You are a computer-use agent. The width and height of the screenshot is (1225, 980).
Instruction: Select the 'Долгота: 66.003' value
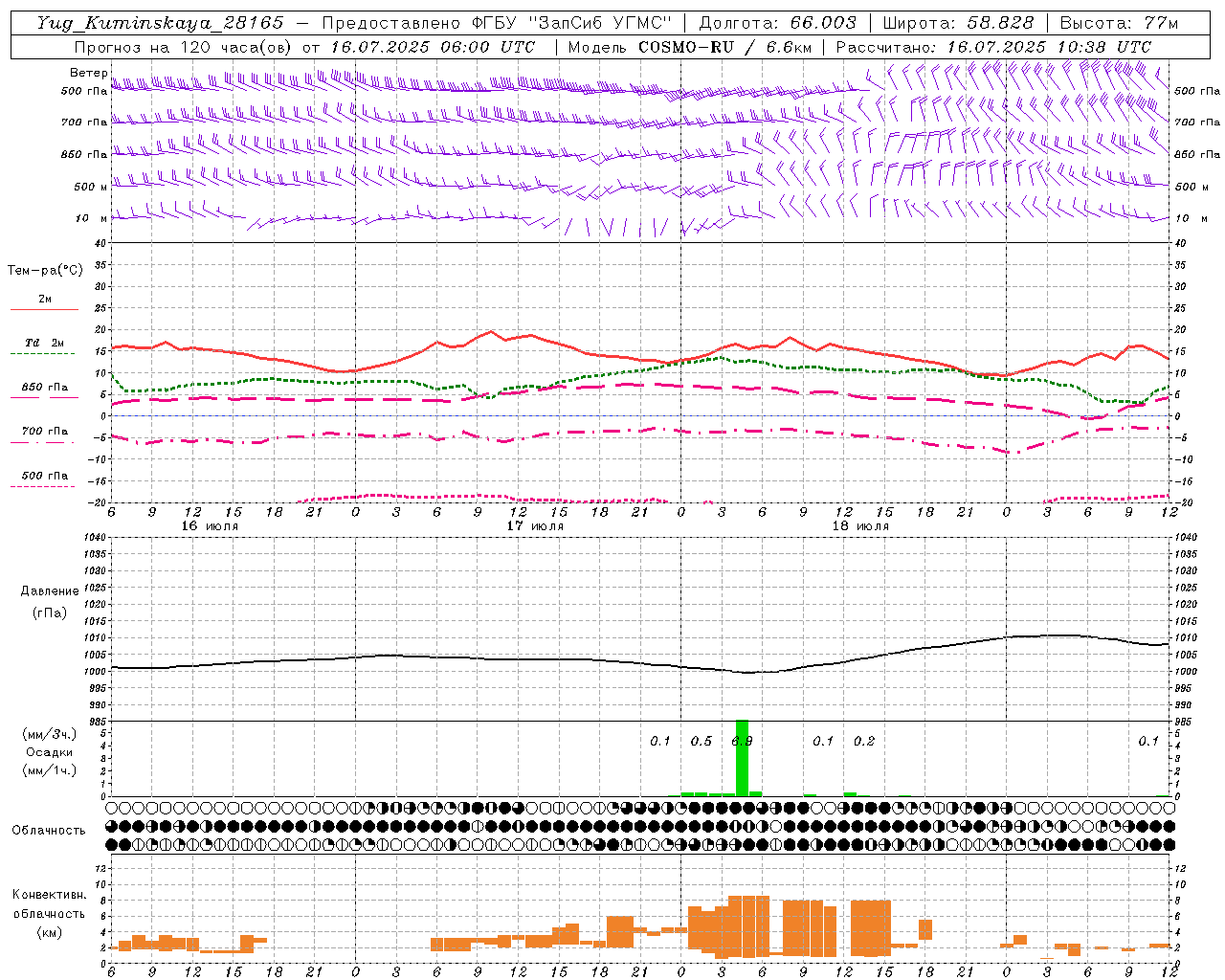pos(777,23)
